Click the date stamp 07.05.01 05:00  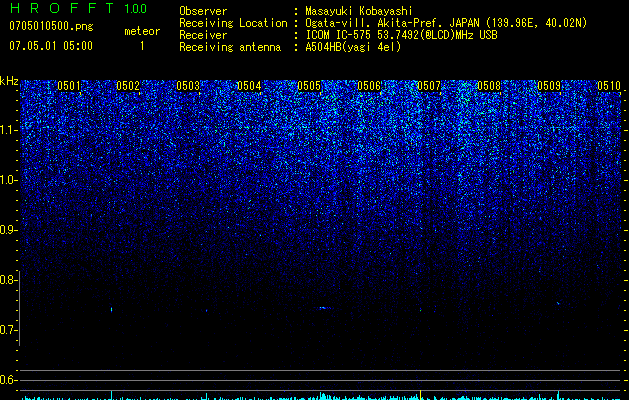[51, 45]
